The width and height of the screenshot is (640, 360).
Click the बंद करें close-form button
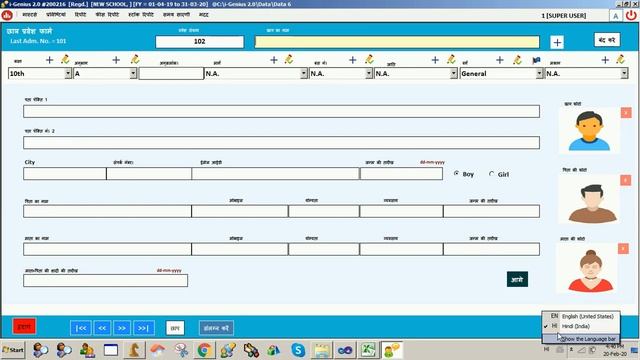tap(607, 40)
